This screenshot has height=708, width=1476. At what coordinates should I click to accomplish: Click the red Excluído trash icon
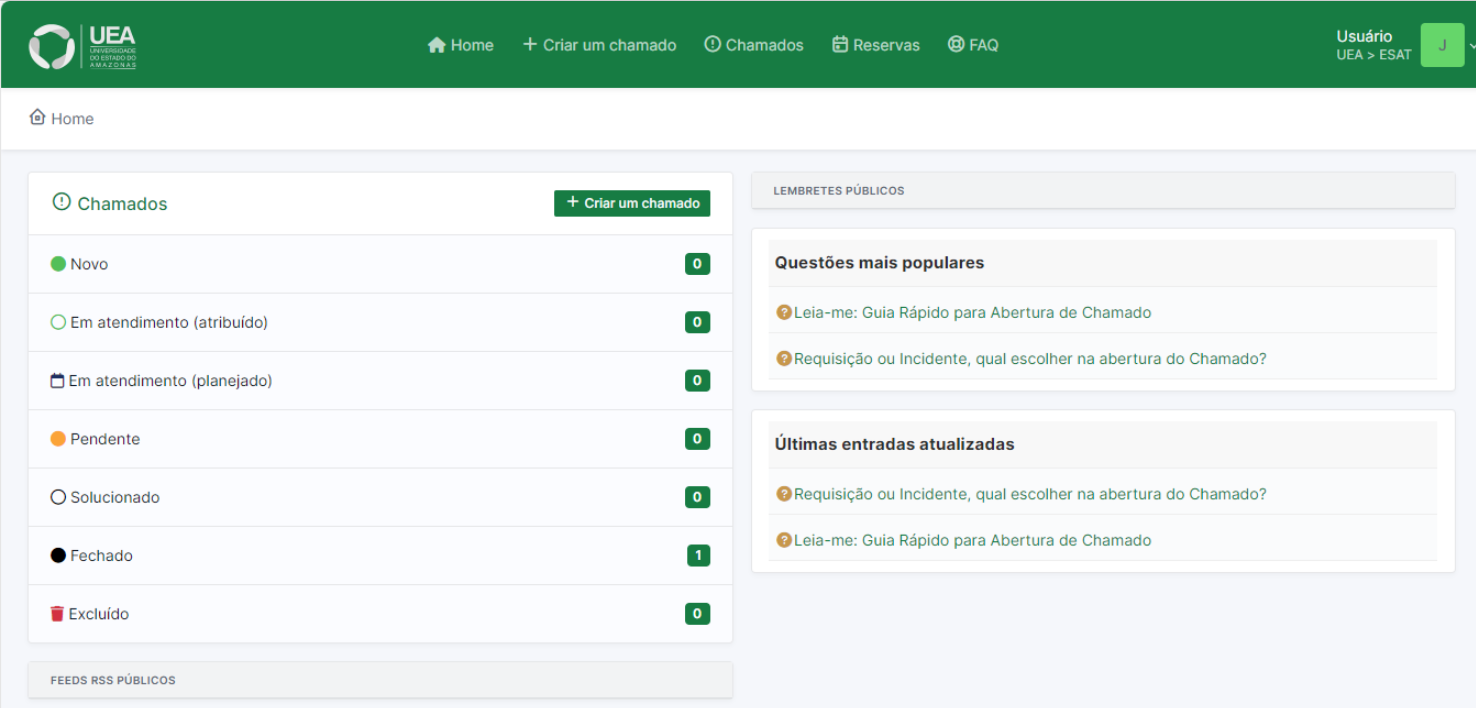tap(57, 614)
